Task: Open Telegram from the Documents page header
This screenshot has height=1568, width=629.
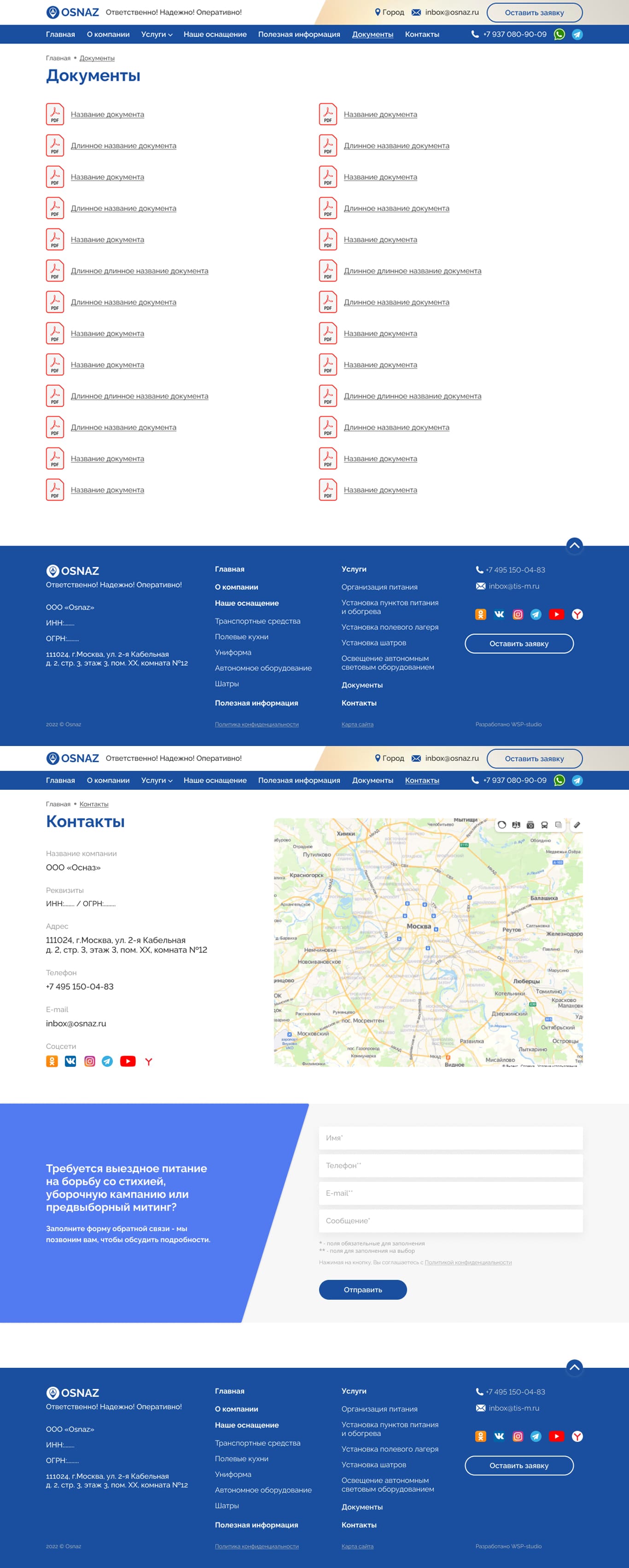Action: click(577, 34)
